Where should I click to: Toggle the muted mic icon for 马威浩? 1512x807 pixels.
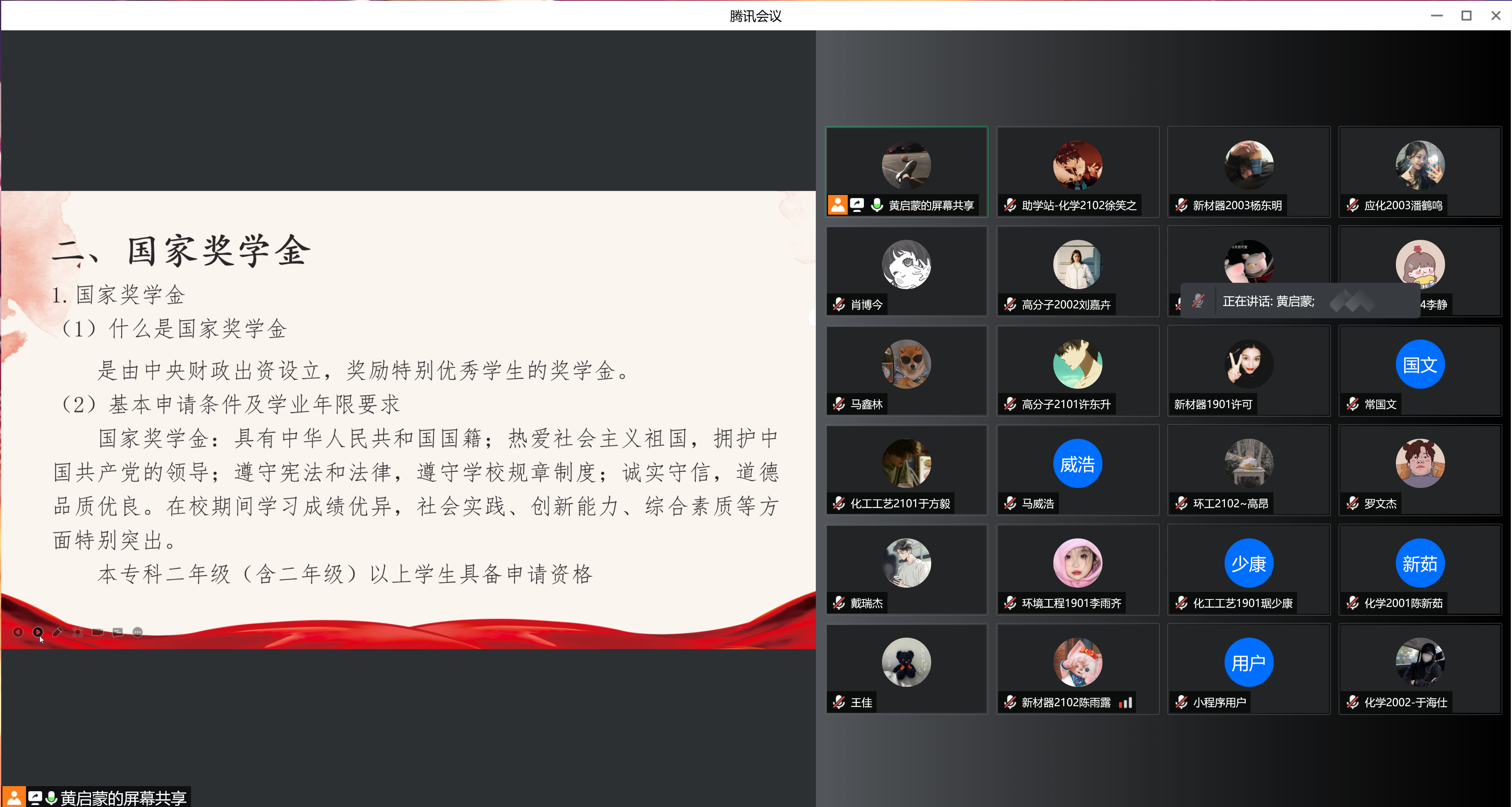(x=1010, y=504)
